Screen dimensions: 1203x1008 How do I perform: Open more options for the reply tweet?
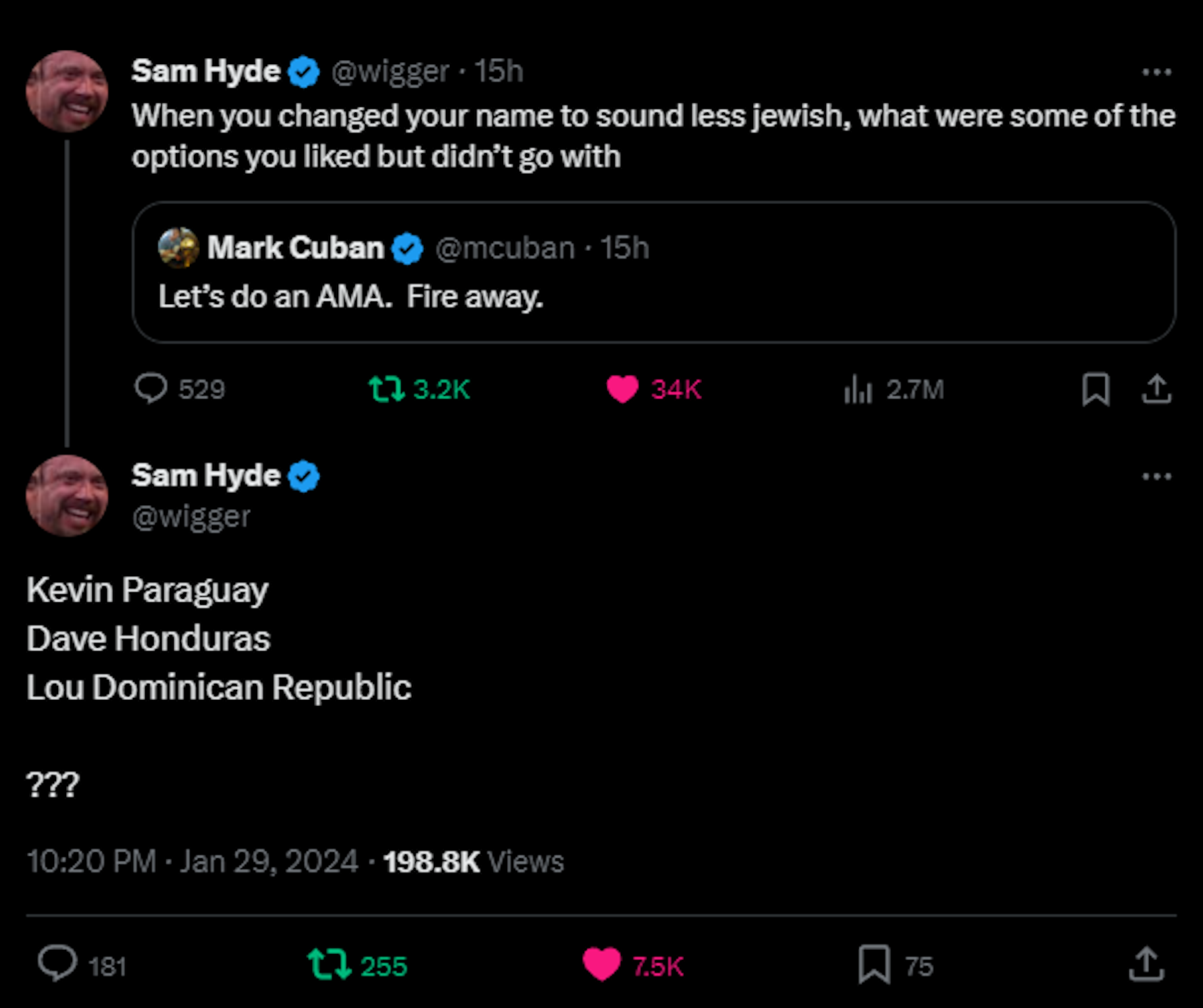tap(1156, 477)
